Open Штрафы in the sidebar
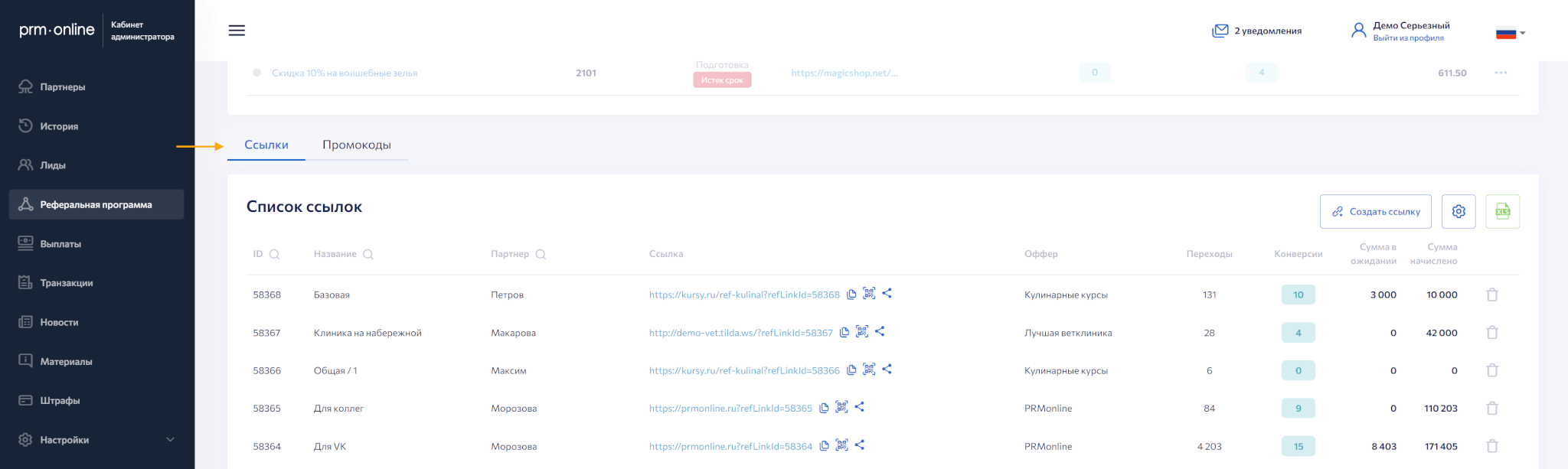Image resolution: width=1568 pixels, height=469 pixels. 96,401
